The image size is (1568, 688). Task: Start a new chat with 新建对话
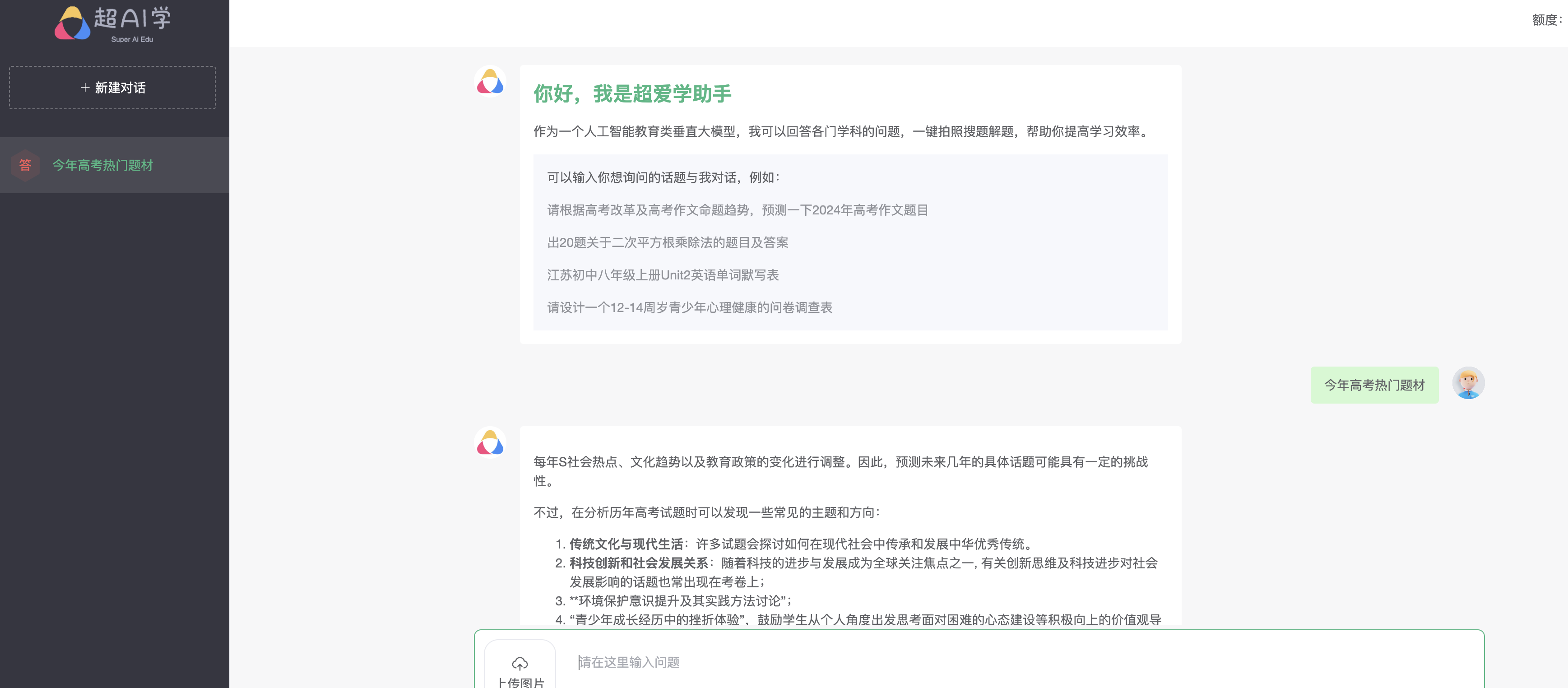pyautogui.click(x=112, y=88)
